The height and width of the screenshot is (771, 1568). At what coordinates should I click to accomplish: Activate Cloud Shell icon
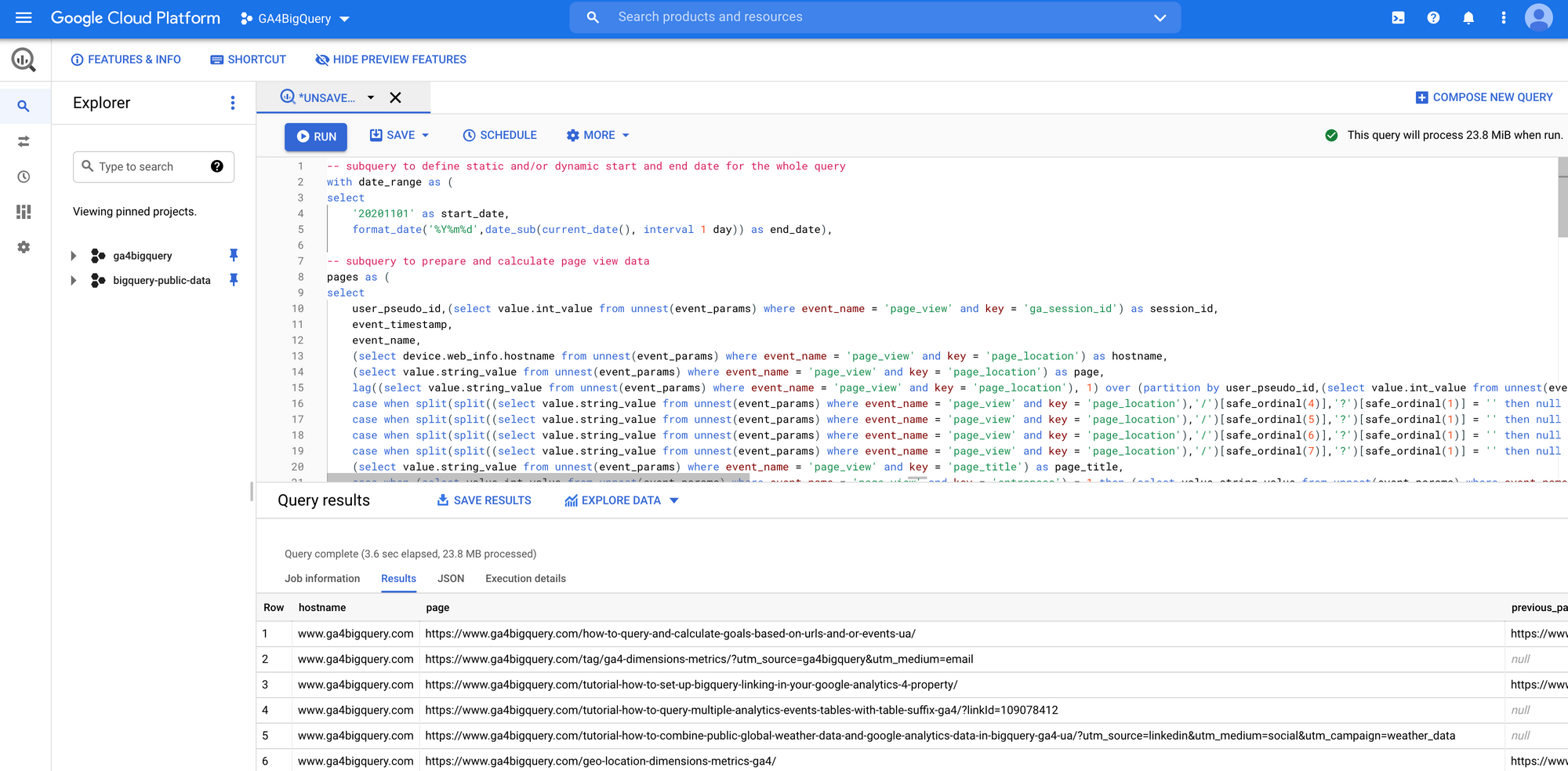pyautogui.click(x=1398, y=17)
